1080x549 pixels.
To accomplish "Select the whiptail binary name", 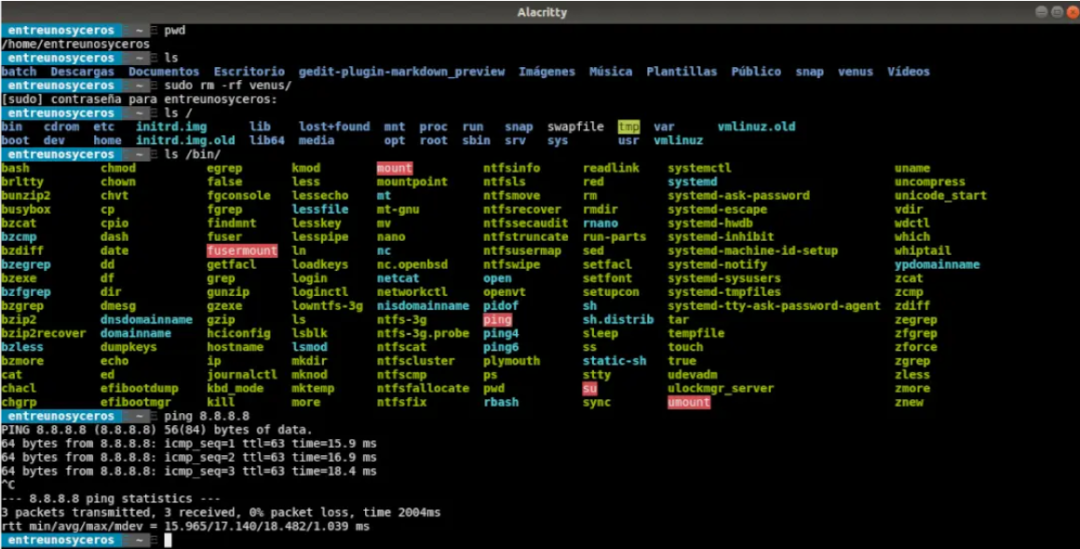I will 923,251.
